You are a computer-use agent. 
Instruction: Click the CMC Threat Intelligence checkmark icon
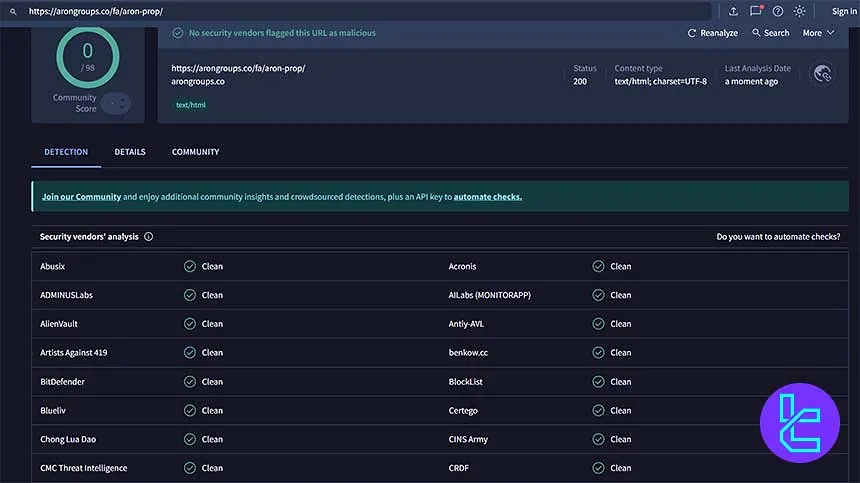tap(190, 468)
